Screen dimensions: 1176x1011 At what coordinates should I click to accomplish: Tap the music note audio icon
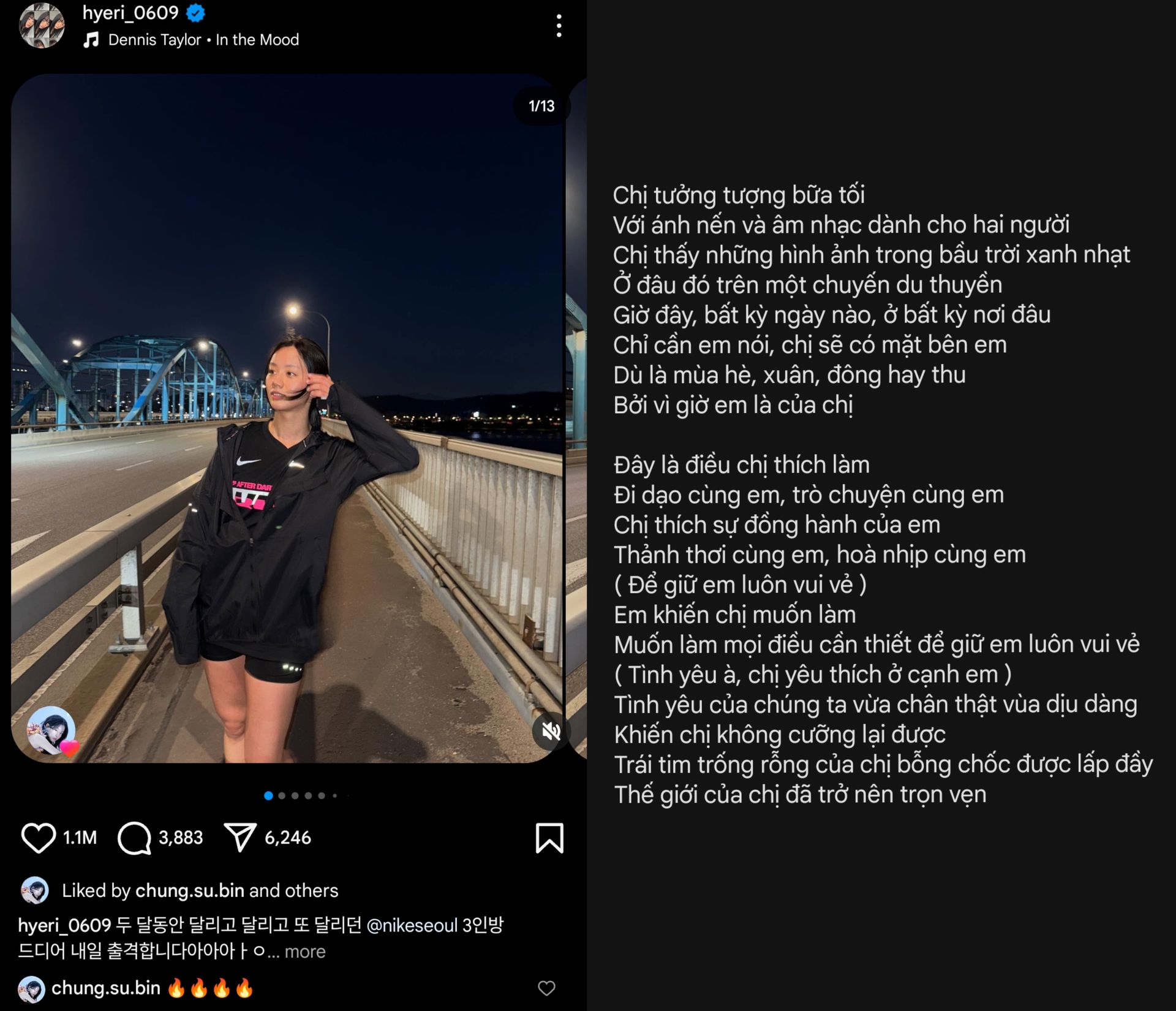(x=91, y=40)
